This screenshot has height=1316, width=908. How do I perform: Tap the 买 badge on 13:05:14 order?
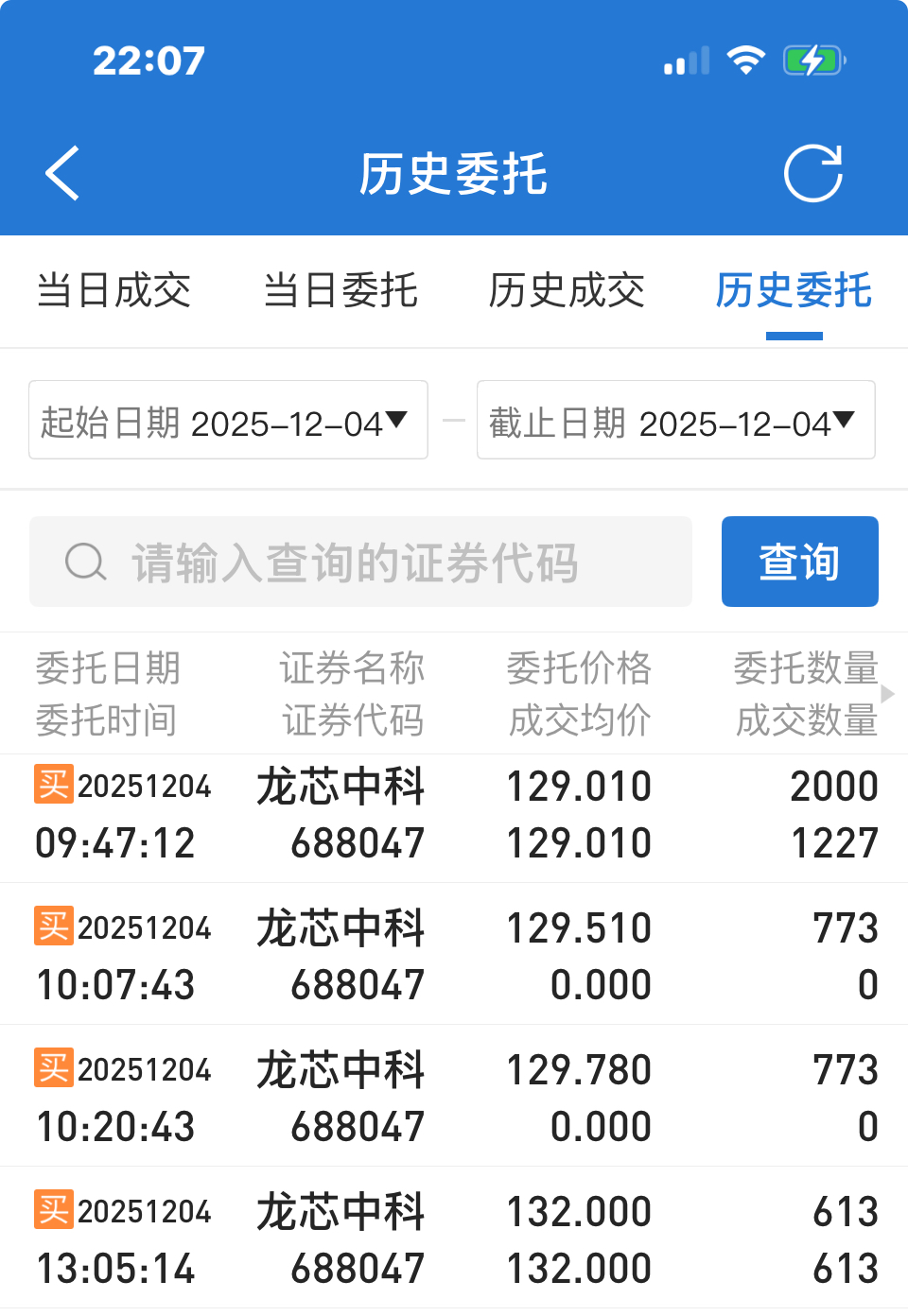[54, 1209]
